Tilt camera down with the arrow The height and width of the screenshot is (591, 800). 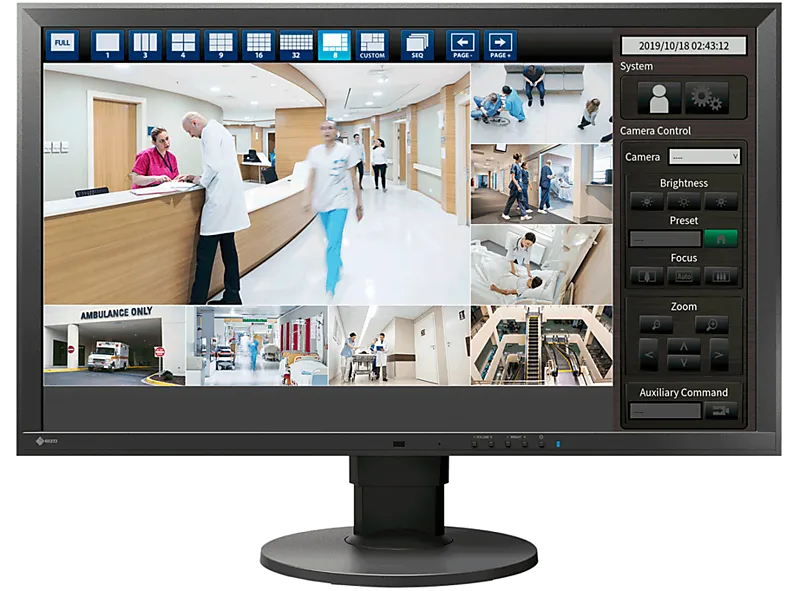point(684,363)
